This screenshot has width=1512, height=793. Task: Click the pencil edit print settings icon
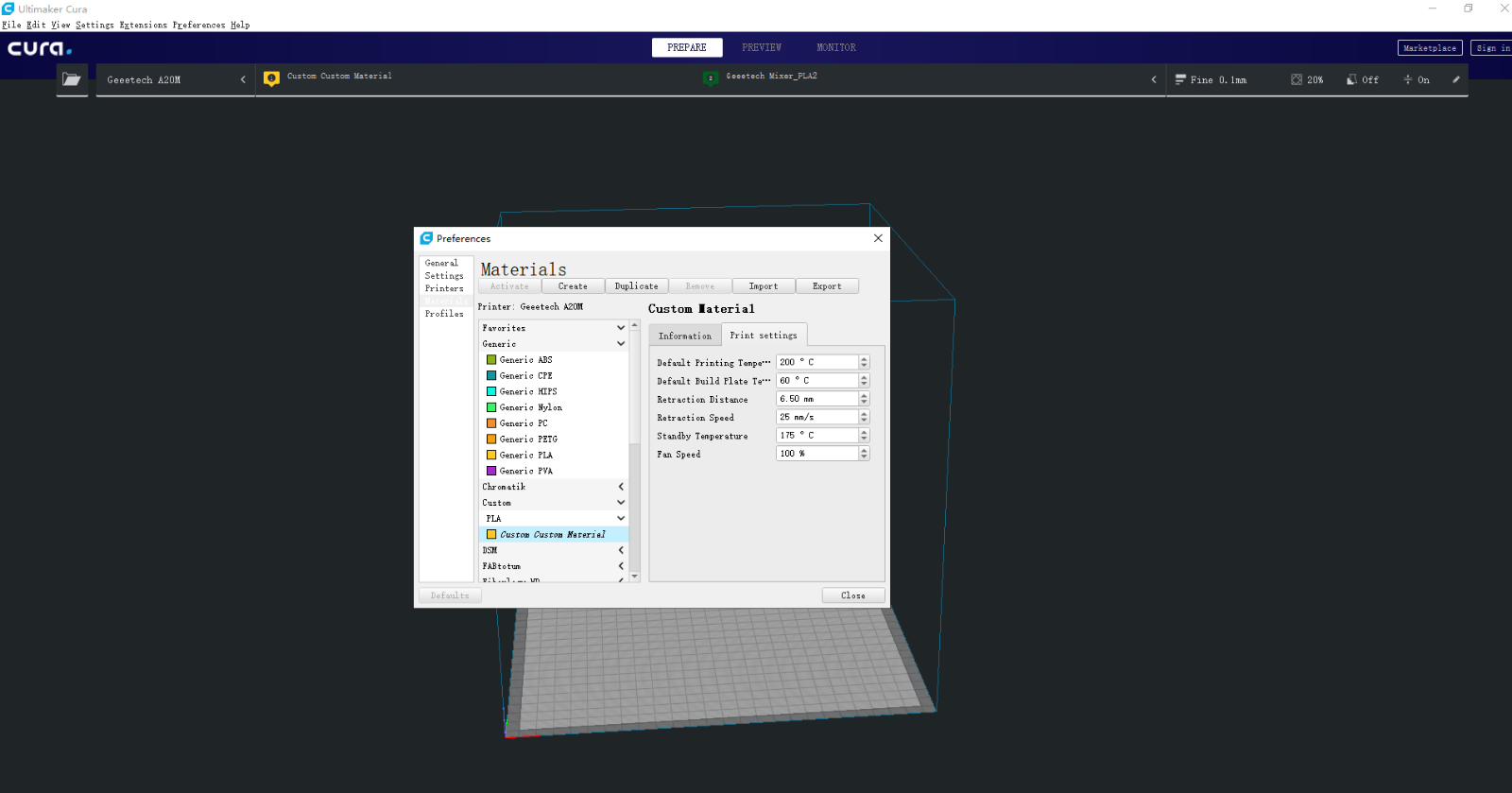coord(1456,79)
